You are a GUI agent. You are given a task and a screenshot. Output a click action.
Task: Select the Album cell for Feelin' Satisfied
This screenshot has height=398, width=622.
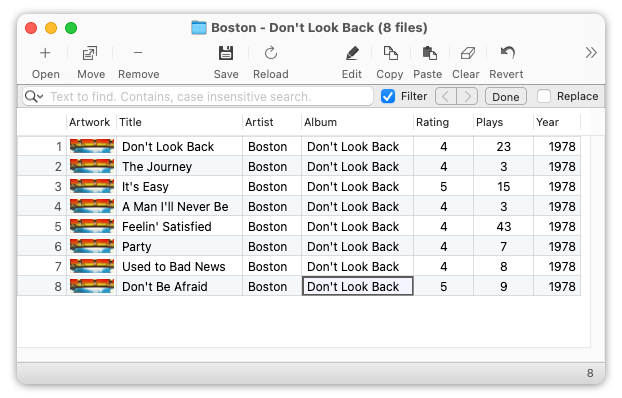pos(358,227)
